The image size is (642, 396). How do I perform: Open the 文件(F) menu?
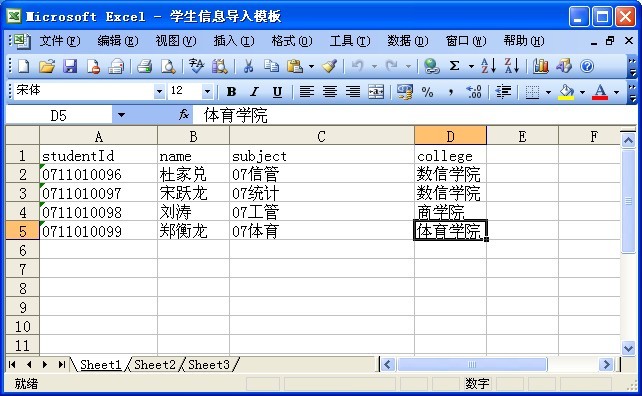pyautogui.click(x=60, y=41)
